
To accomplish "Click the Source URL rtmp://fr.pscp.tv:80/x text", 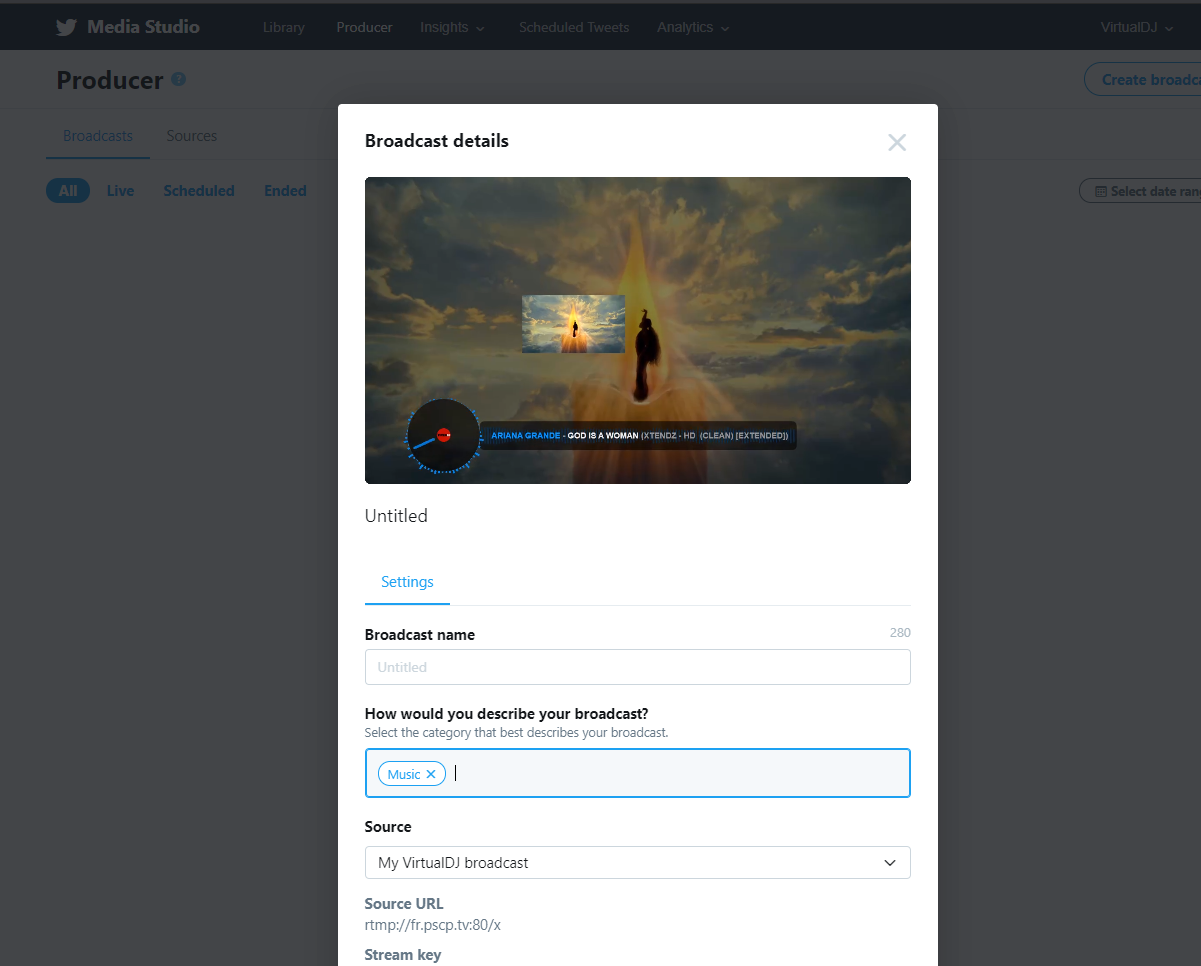I will 433,925.
